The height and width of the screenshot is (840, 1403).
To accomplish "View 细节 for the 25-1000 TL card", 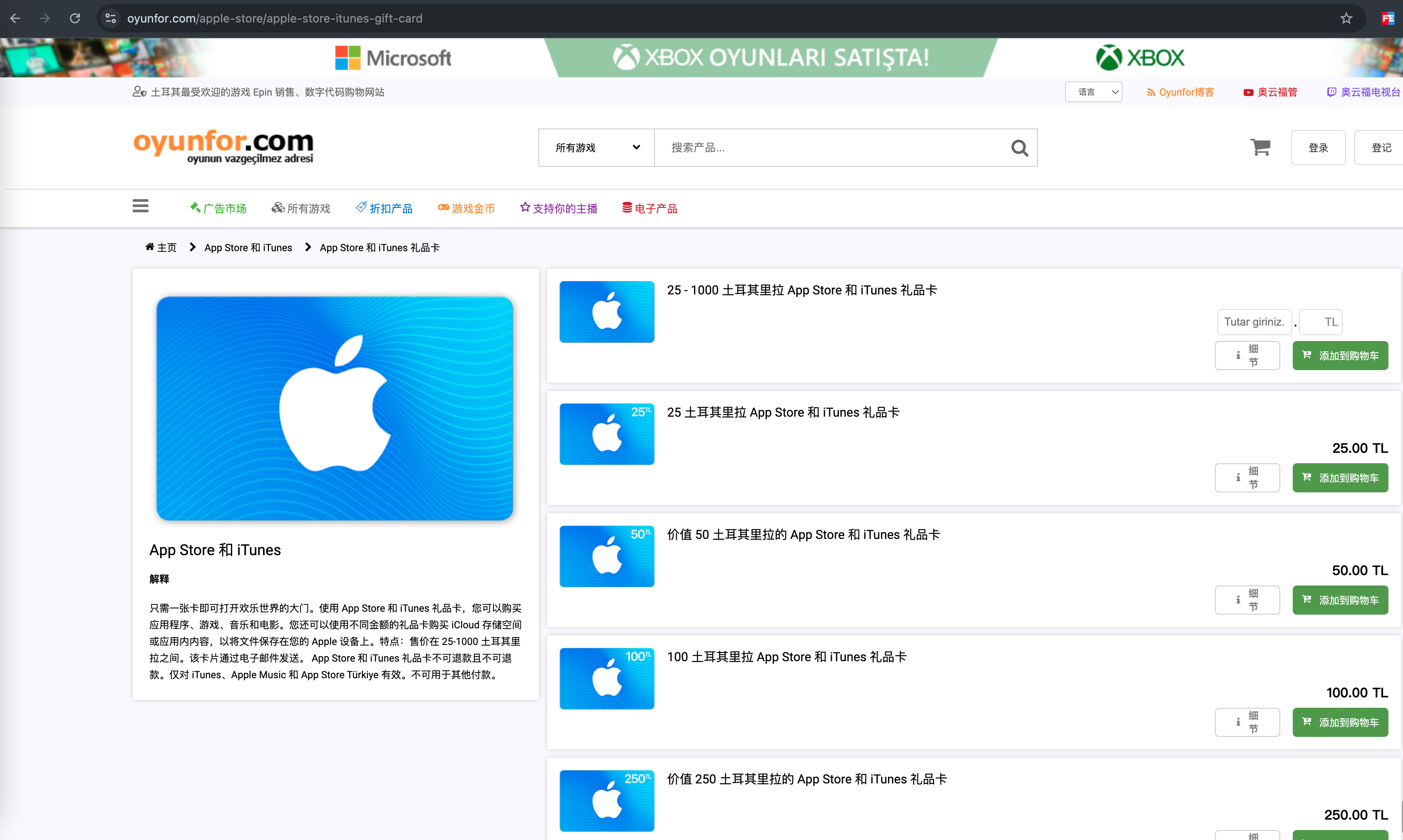I will pyautogui.click(x=1247, y=356).
